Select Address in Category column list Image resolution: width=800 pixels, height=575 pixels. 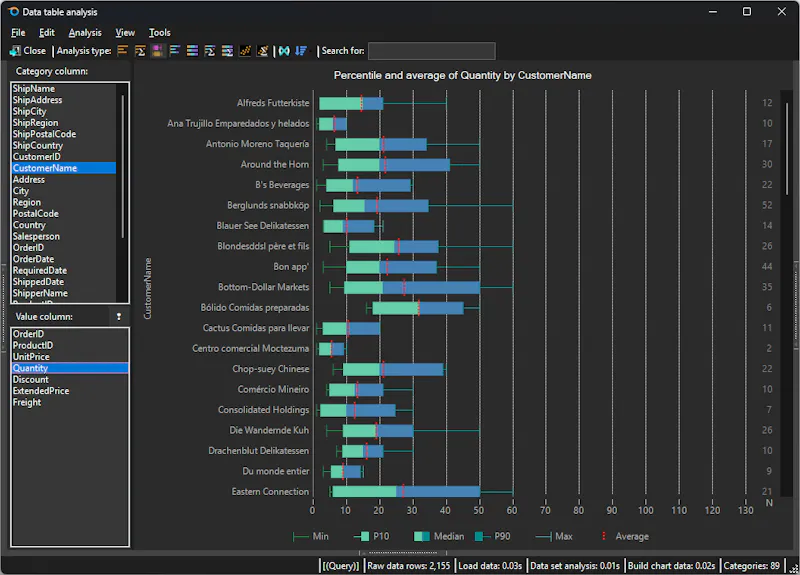coord(64,179)
